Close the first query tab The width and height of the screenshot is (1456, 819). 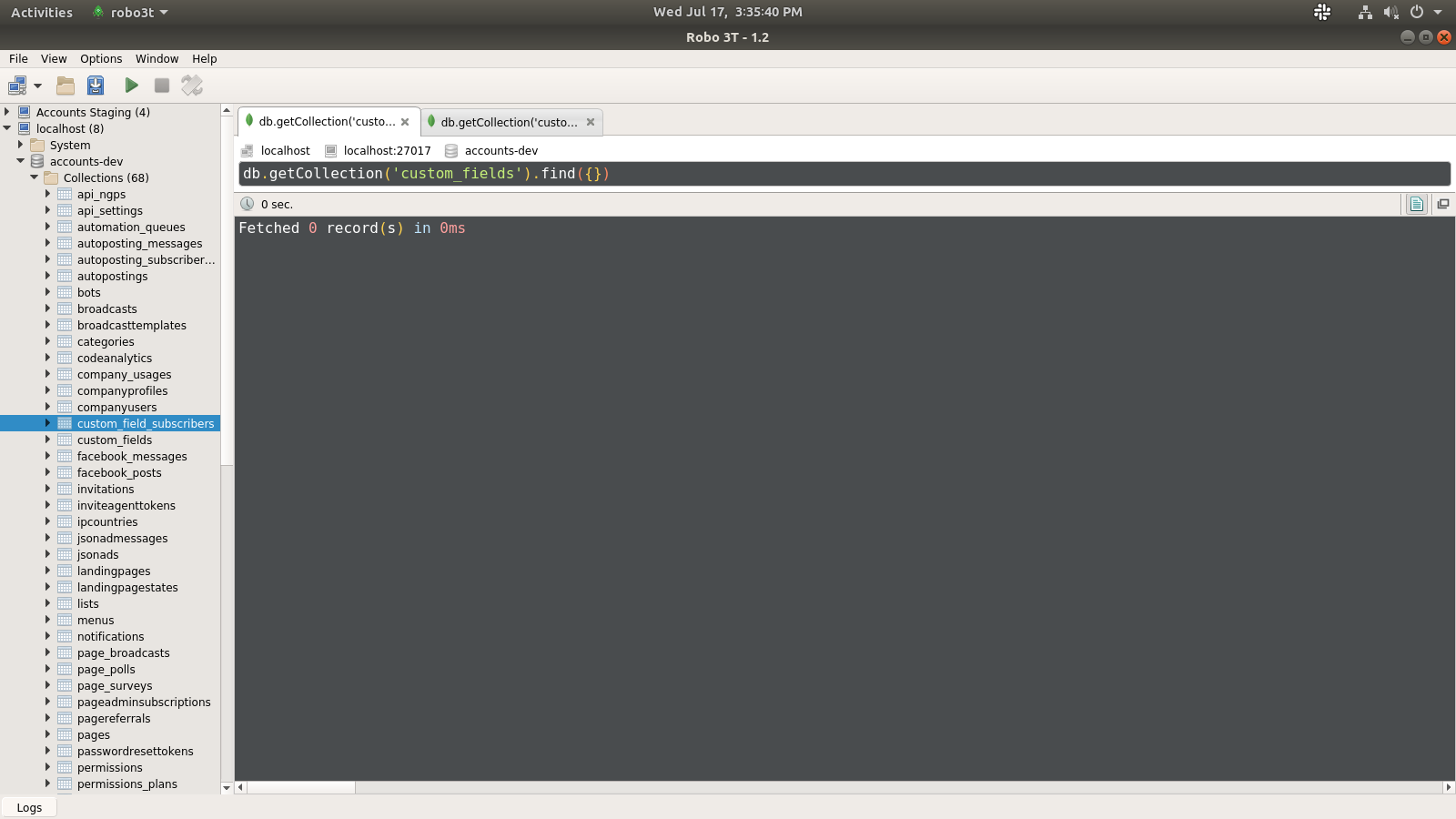[x=405, y=121]
